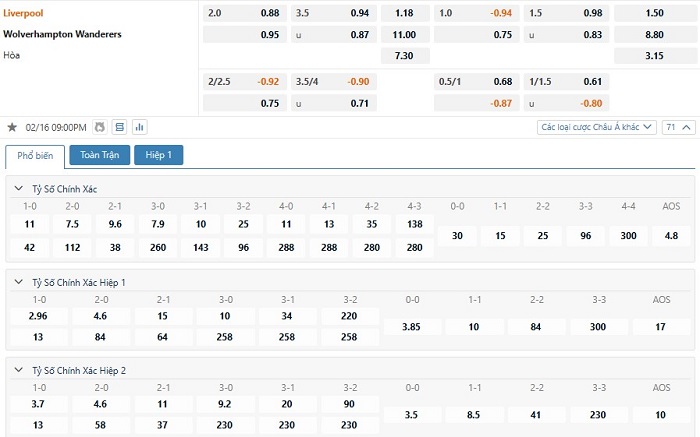Pick full-time score 3-0 odds 7.9
Image resolution: width=700 pixels, height=437 pixels.
(158, 224)
